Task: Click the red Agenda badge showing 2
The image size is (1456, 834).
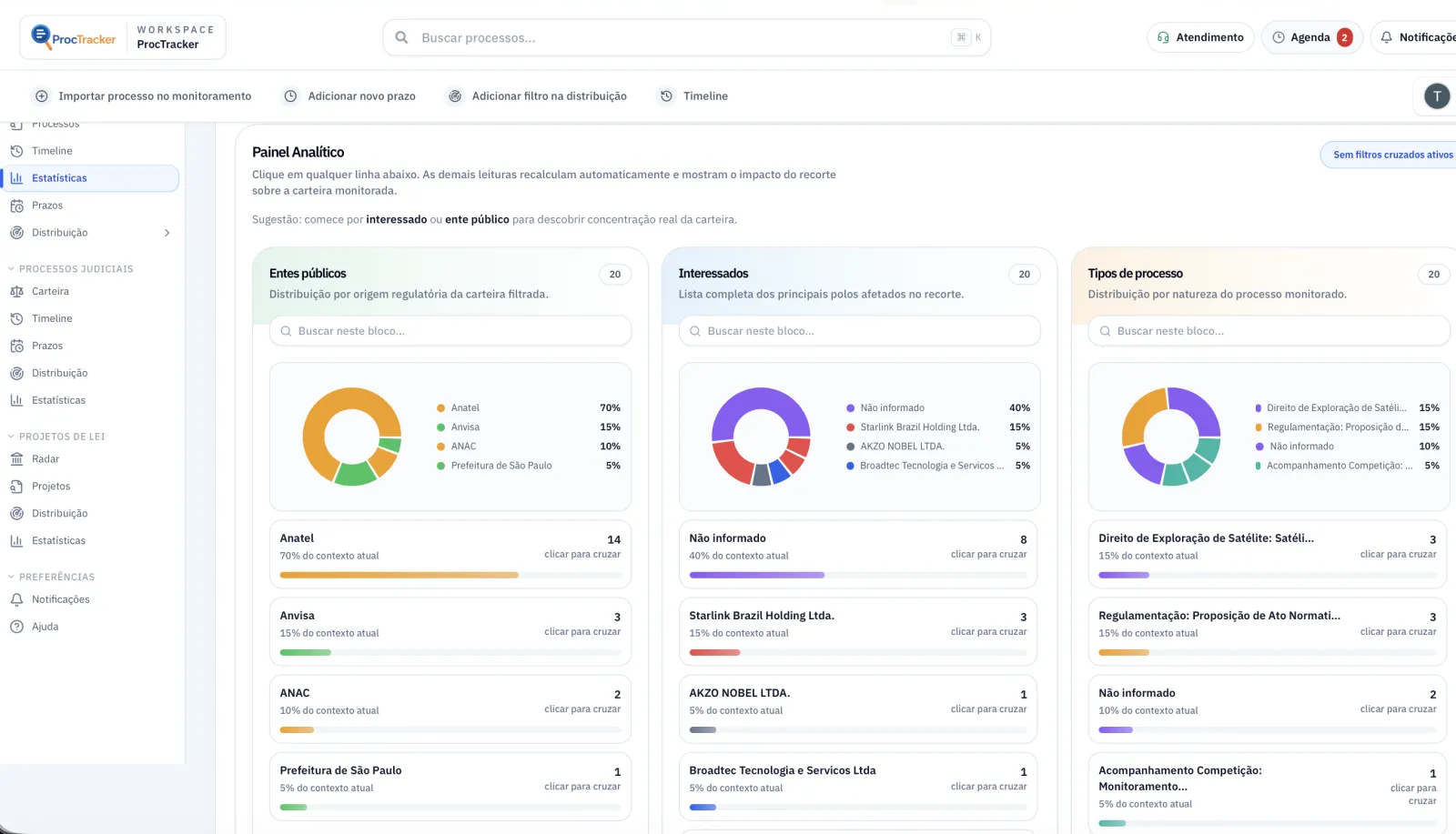Action: [x=1344, y=37]
